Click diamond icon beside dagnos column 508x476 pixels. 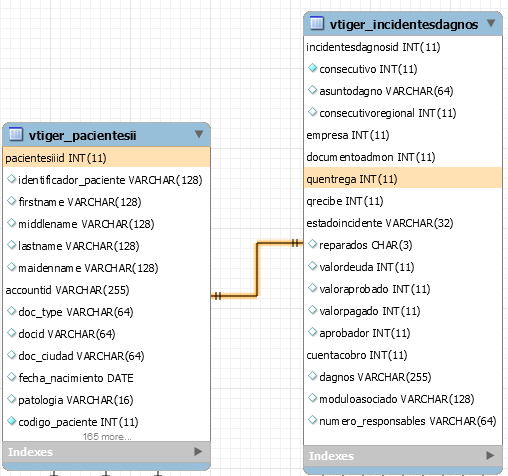[x=312, y=376]
